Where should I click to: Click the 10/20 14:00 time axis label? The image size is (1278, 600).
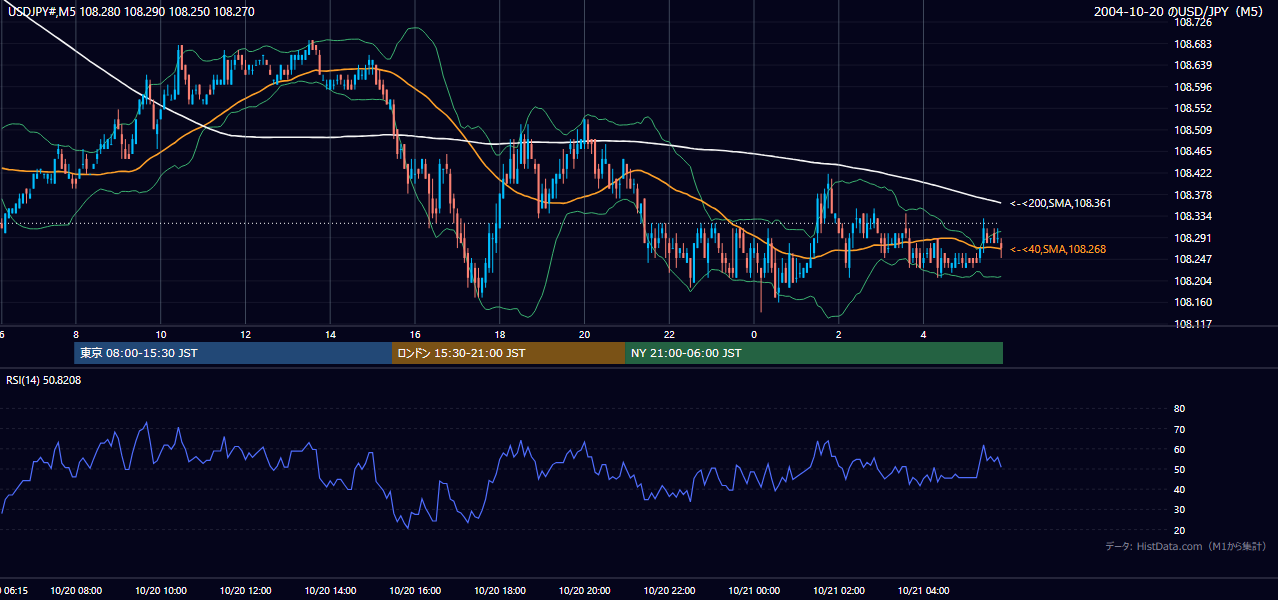click(x=330, y=591)
